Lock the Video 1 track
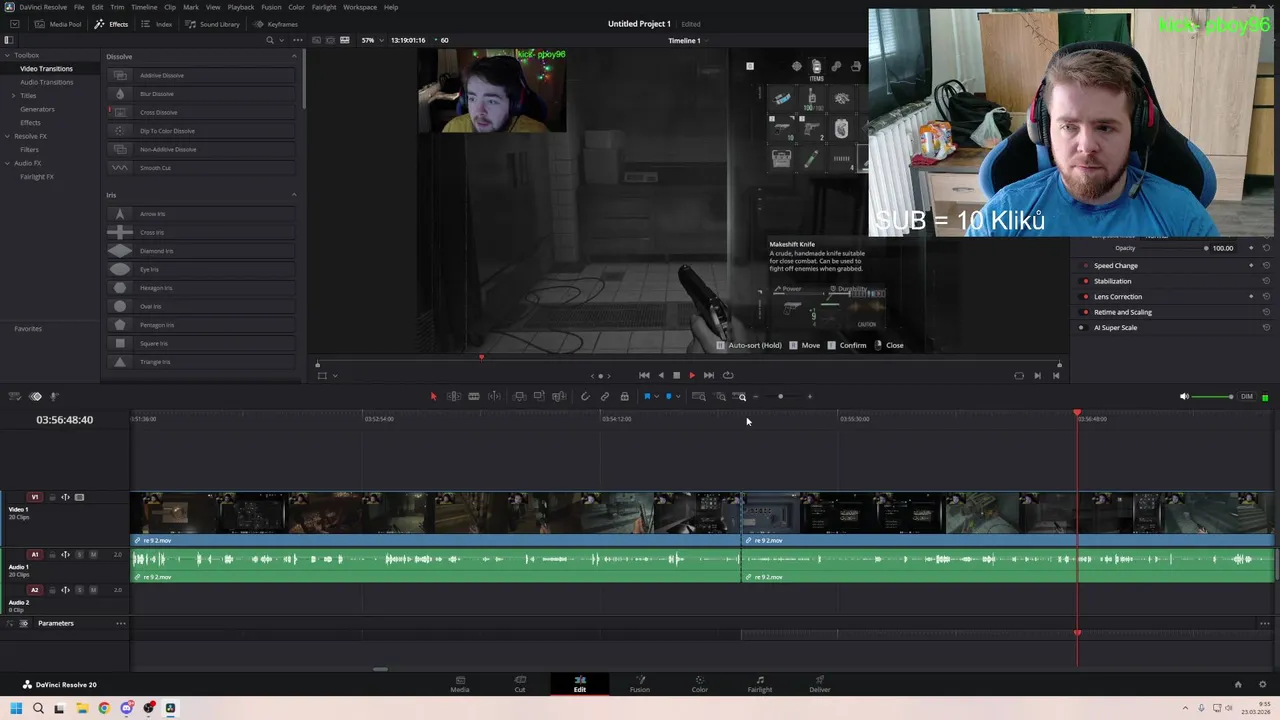1280x720 pixels. click(51, 497)
